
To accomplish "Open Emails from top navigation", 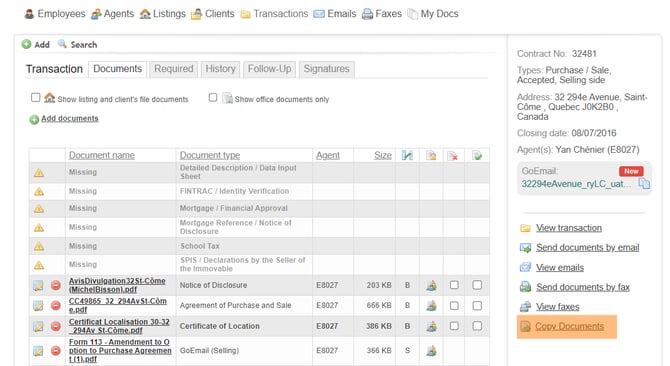I will point(335,14).
